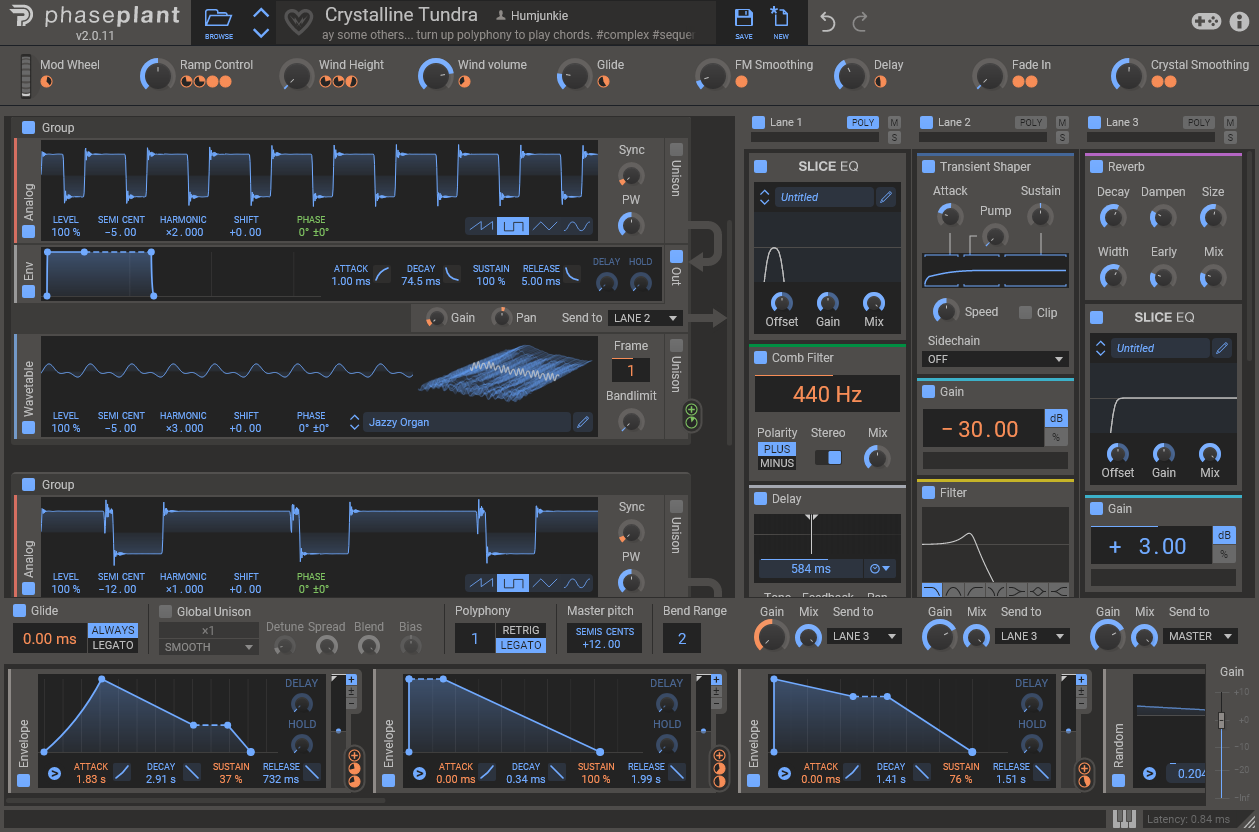Viewport: 1259px width, 832px height.
Task: Open the Sidechain OFF dropdown
Action: tap(996, 359)
